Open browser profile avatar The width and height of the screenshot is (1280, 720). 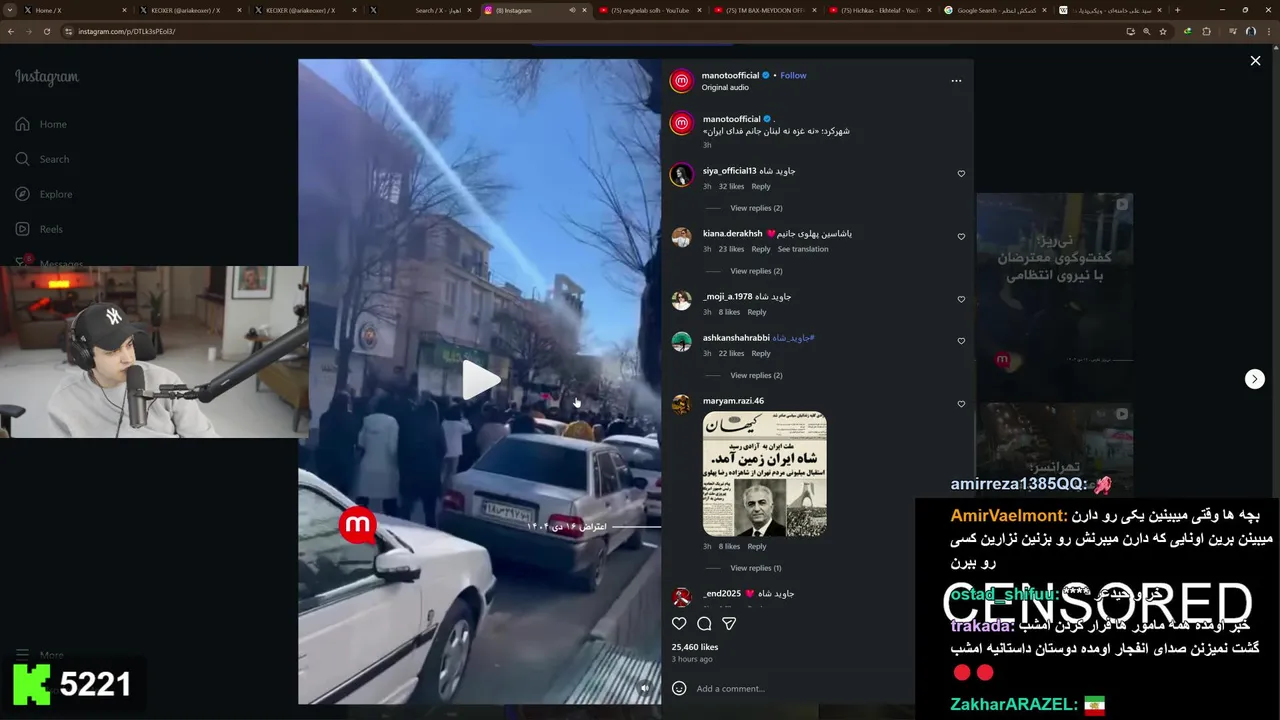[1250, 31]
